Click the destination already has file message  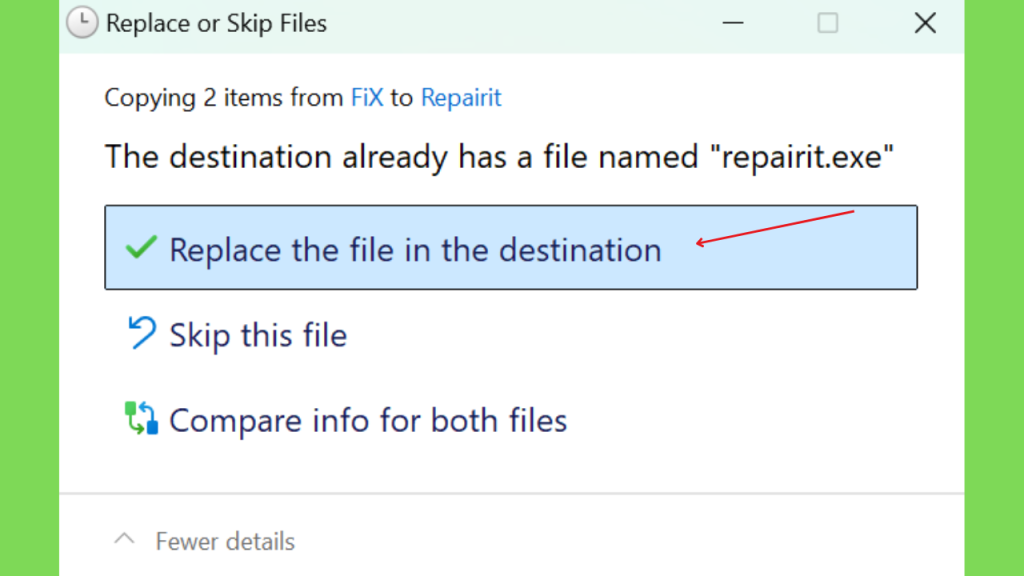499,157
